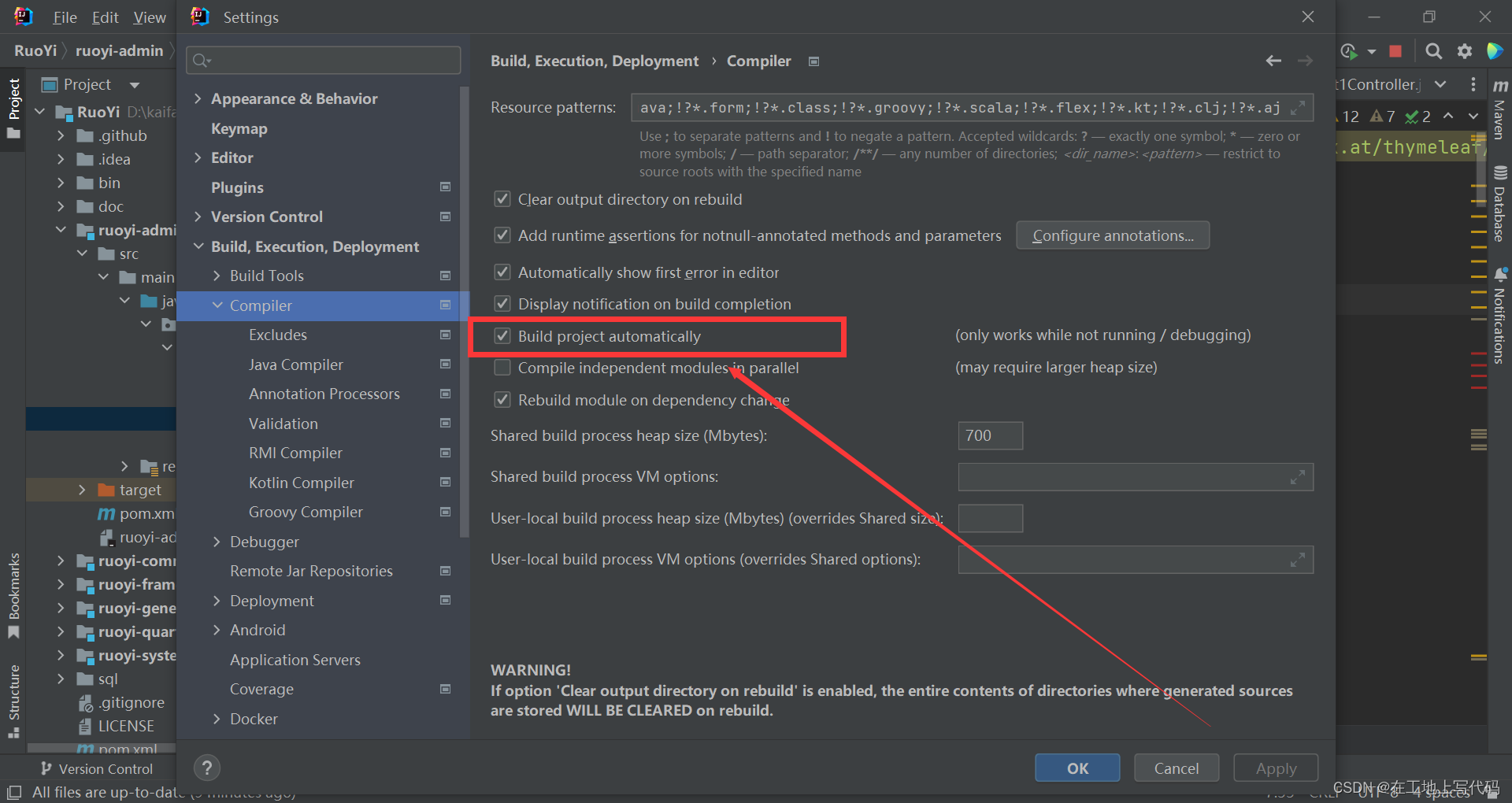Expand the target folder in project tree
Image resolution: width=1512 pixels, height=803 pixels.
point(82,490)
